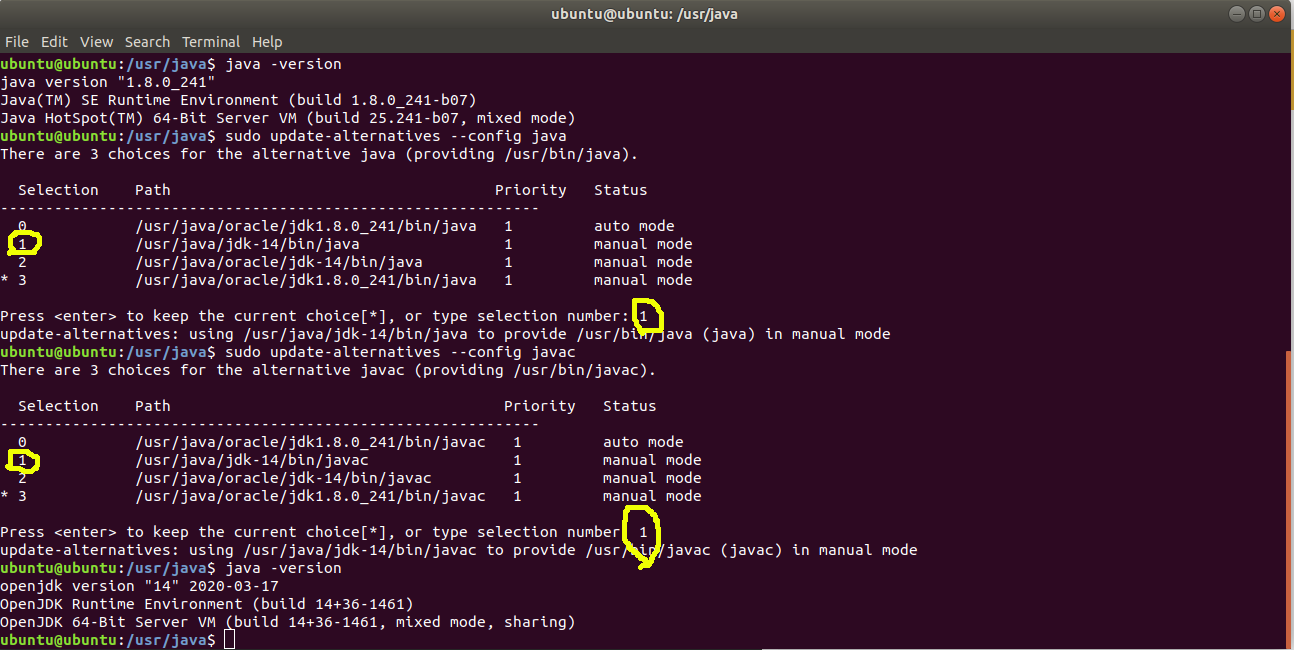Click 'sudo update-alternatives --config java' command
Image resolution: width=1294 pixels, height=650 pixels.
pos(396,136)
